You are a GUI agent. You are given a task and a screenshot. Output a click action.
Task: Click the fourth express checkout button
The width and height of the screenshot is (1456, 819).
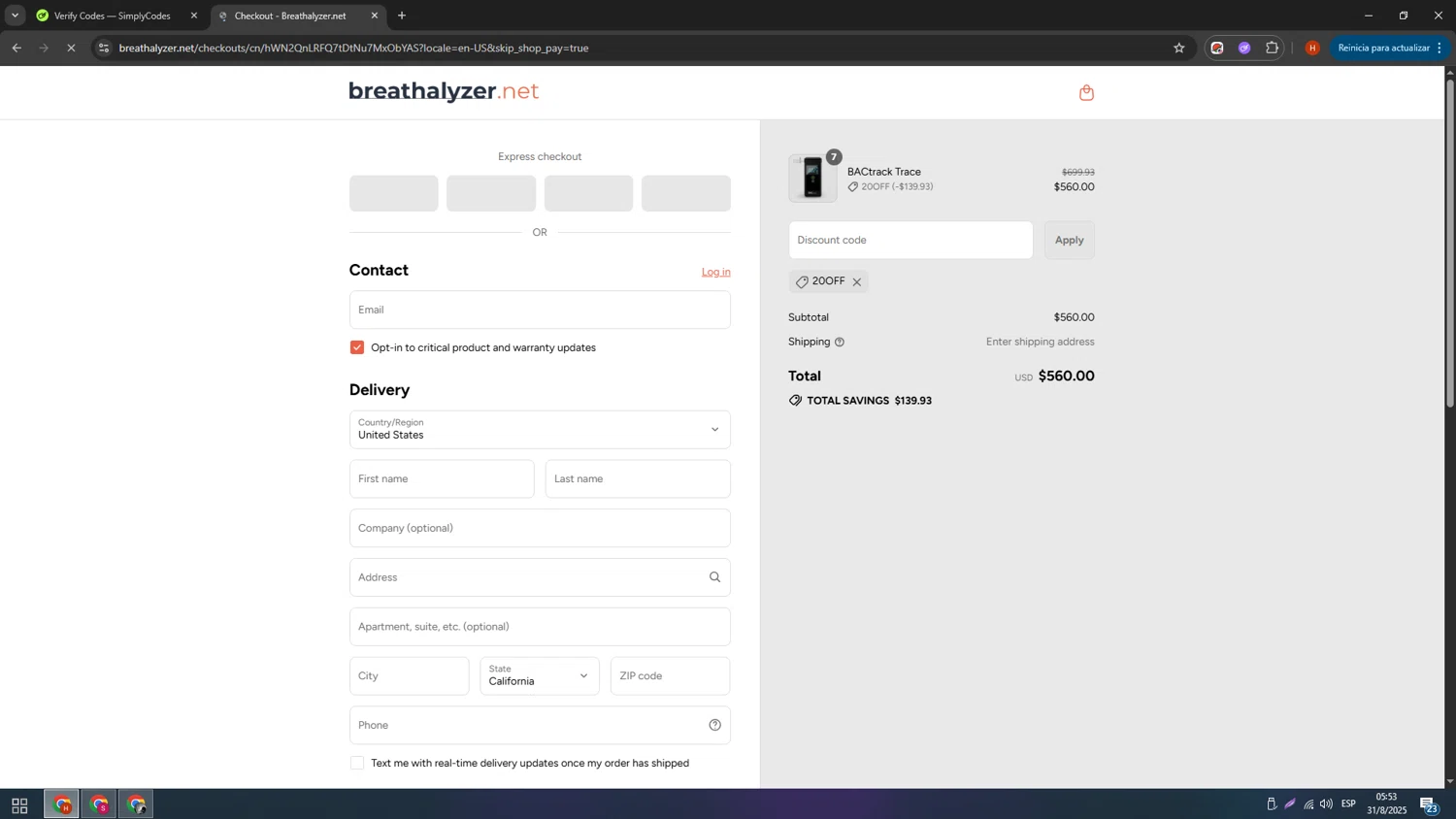click(686, 193)
